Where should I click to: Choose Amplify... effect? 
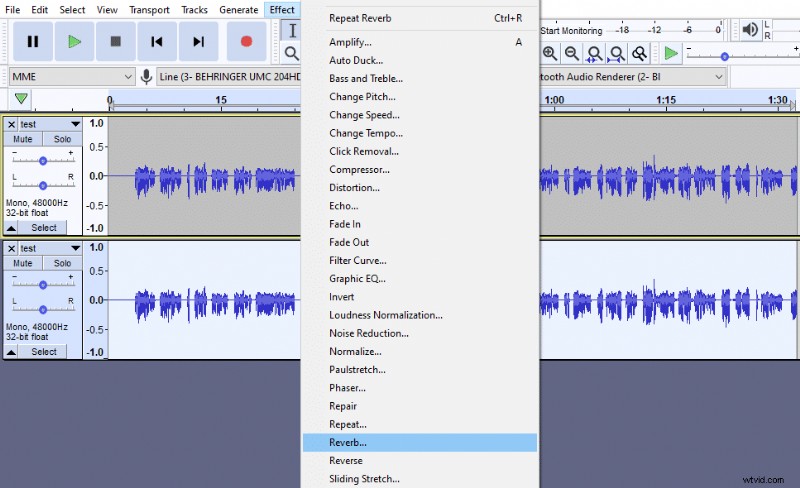[x=420, y=42]
